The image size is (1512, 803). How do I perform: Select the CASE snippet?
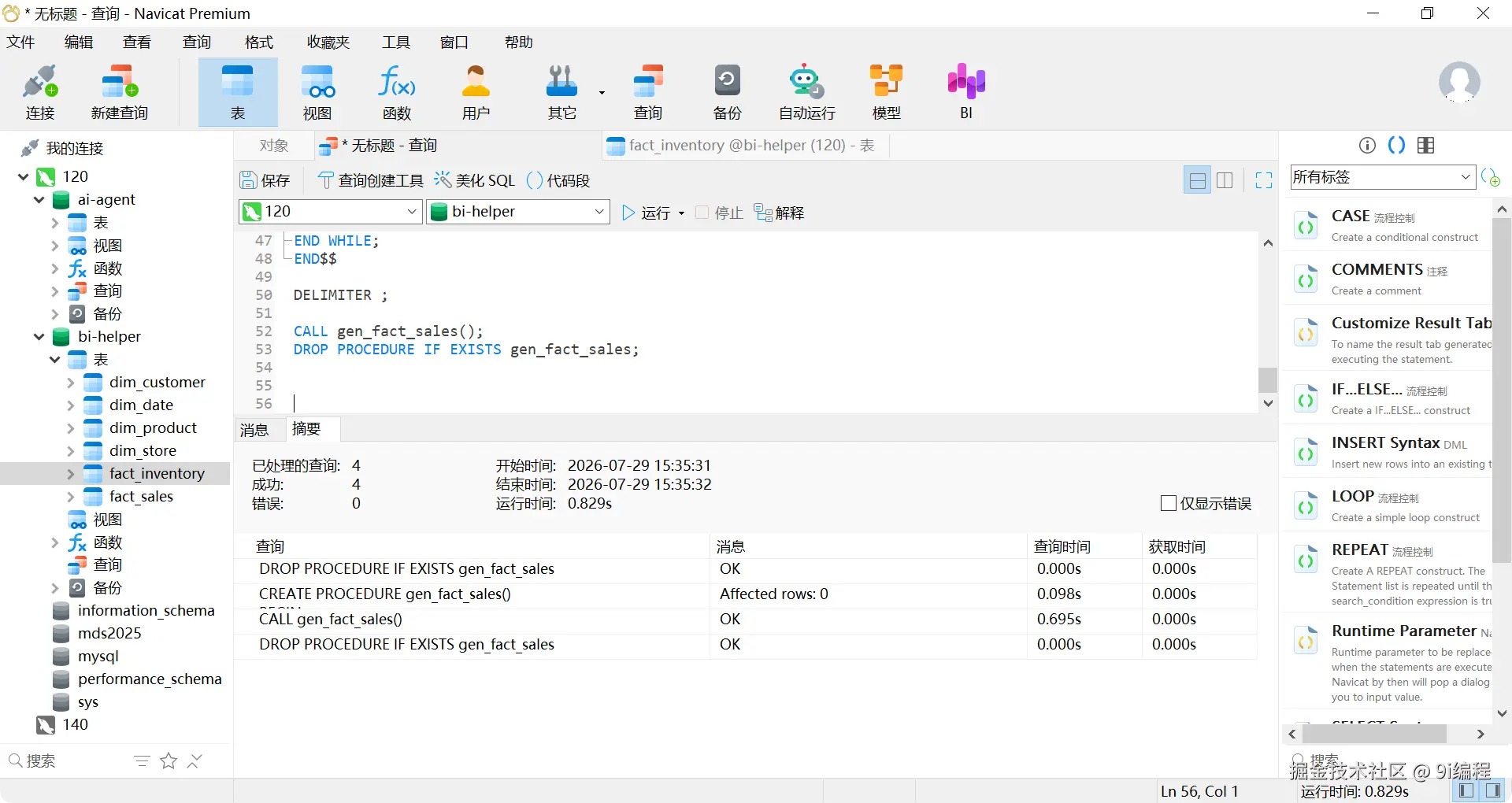pyautogui.click(x=1388, y=225)
